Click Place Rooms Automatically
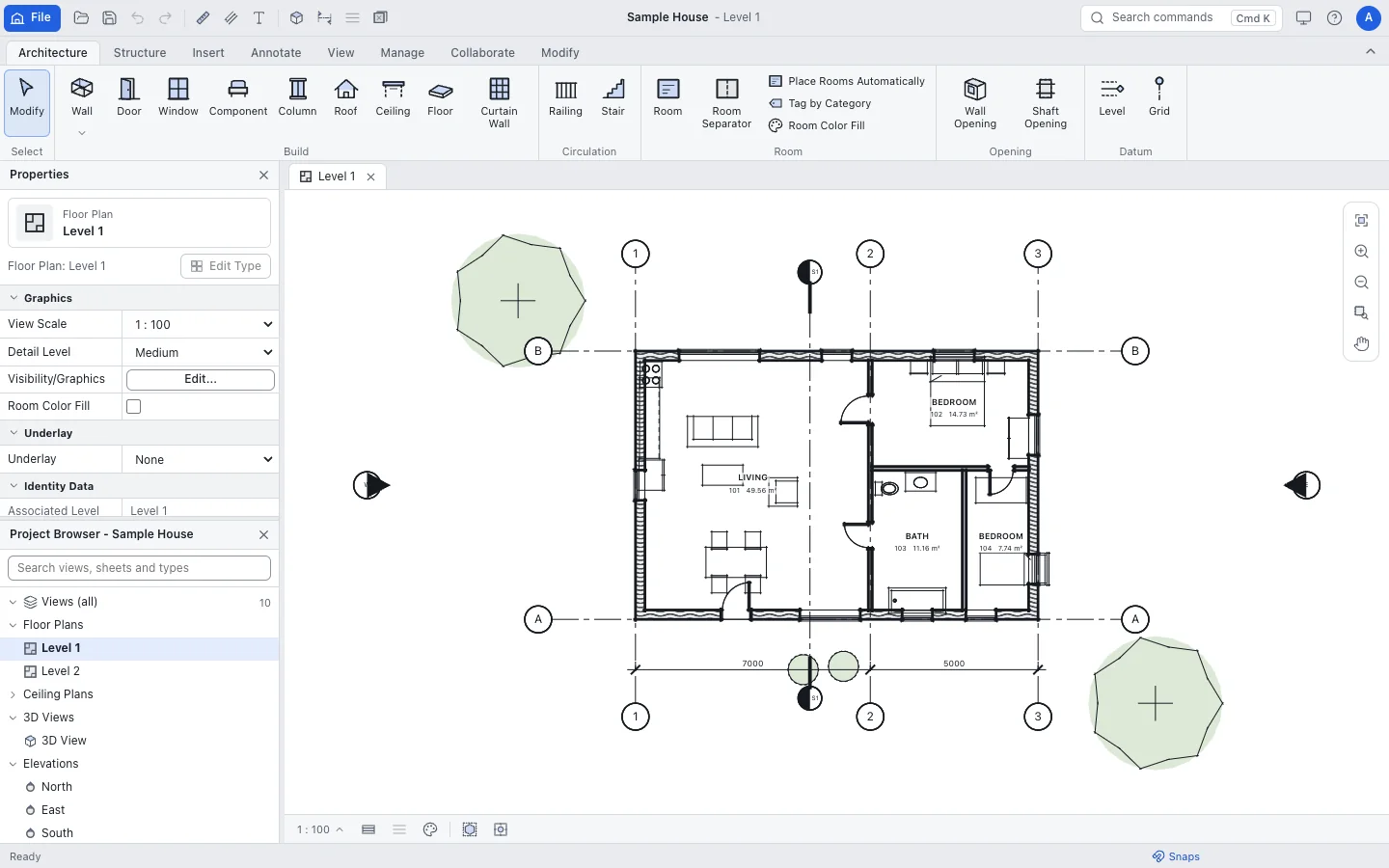The image size is (1389, 868). 847,81
